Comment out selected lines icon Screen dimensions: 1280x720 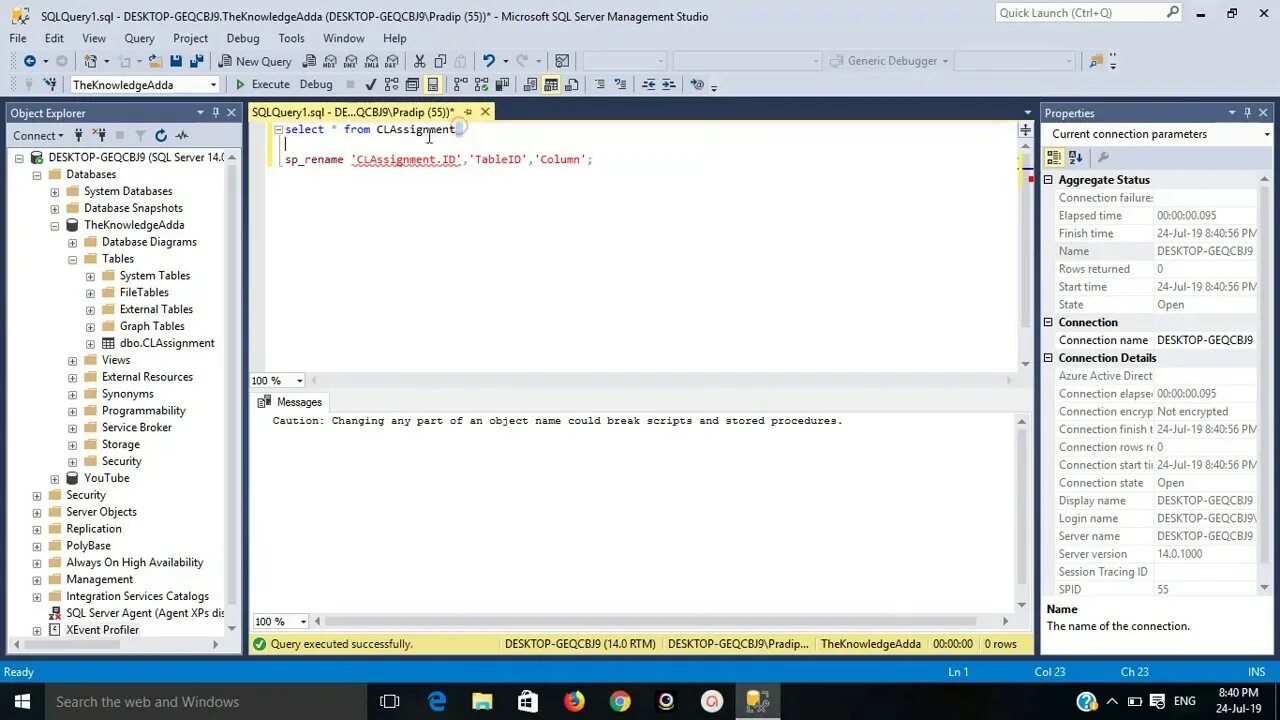599,84
